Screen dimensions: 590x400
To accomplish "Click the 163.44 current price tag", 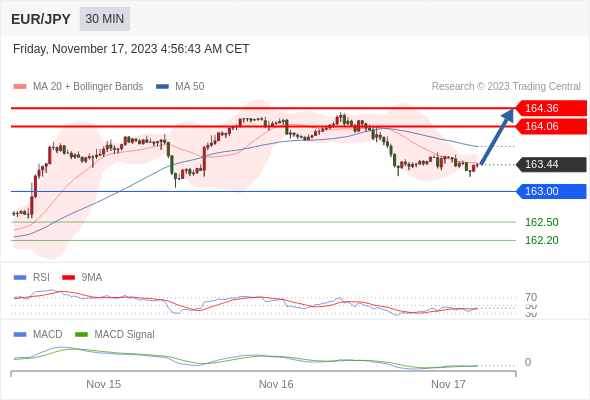I will pyautogui.click(x=551, y=164).
